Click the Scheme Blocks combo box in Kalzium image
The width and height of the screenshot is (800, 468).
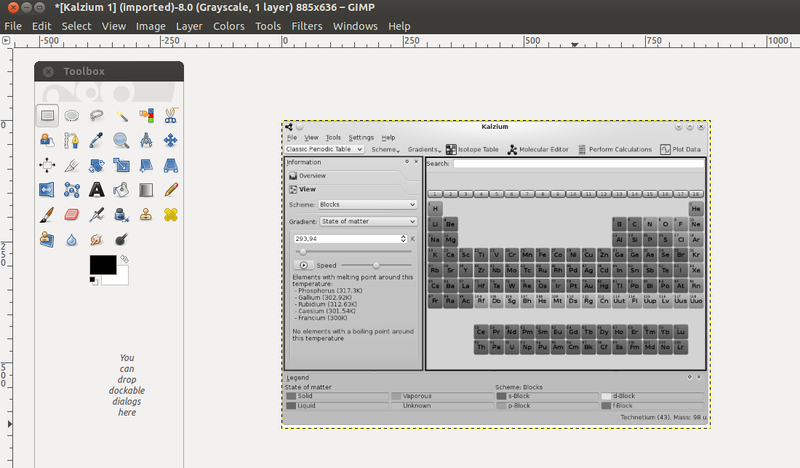pyautogui.click(x=367, y=204)
